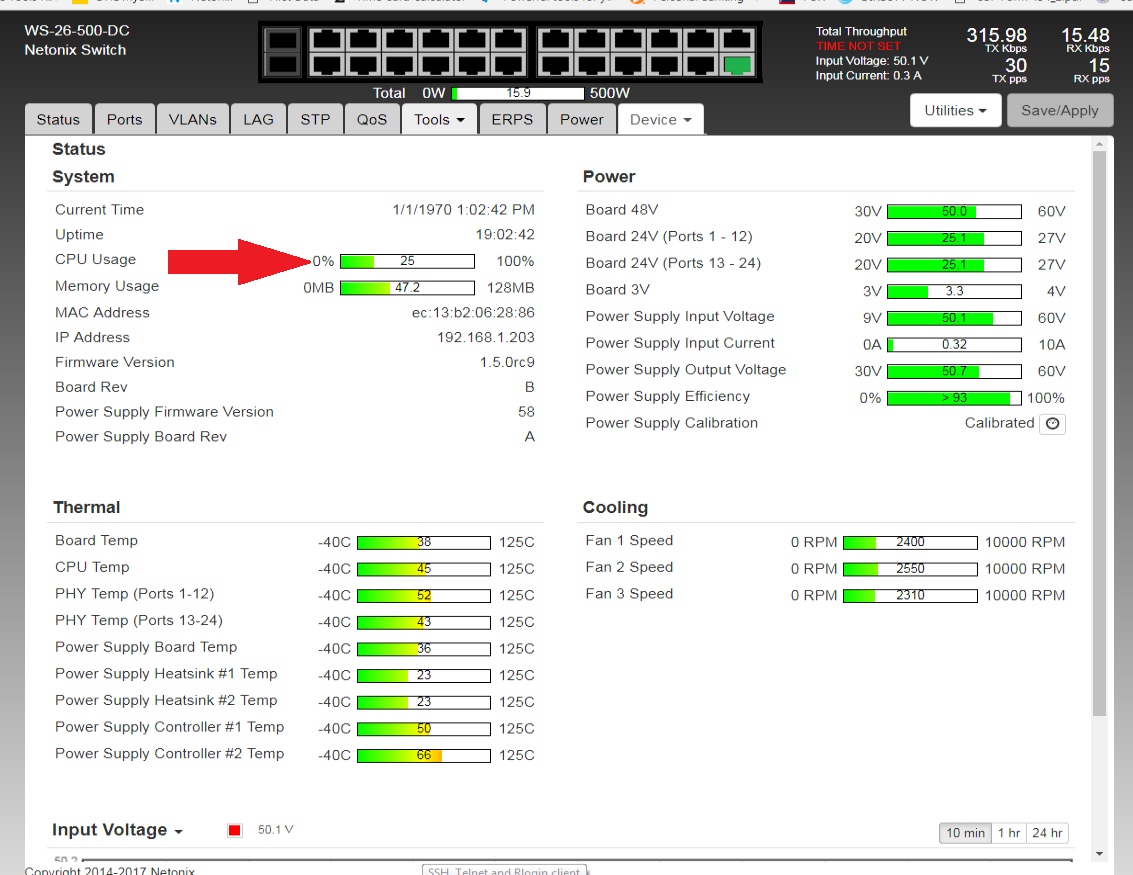Expand the Device dropdown tab
This screenshot has width=1133, height=875.
[x=660, y=119]
